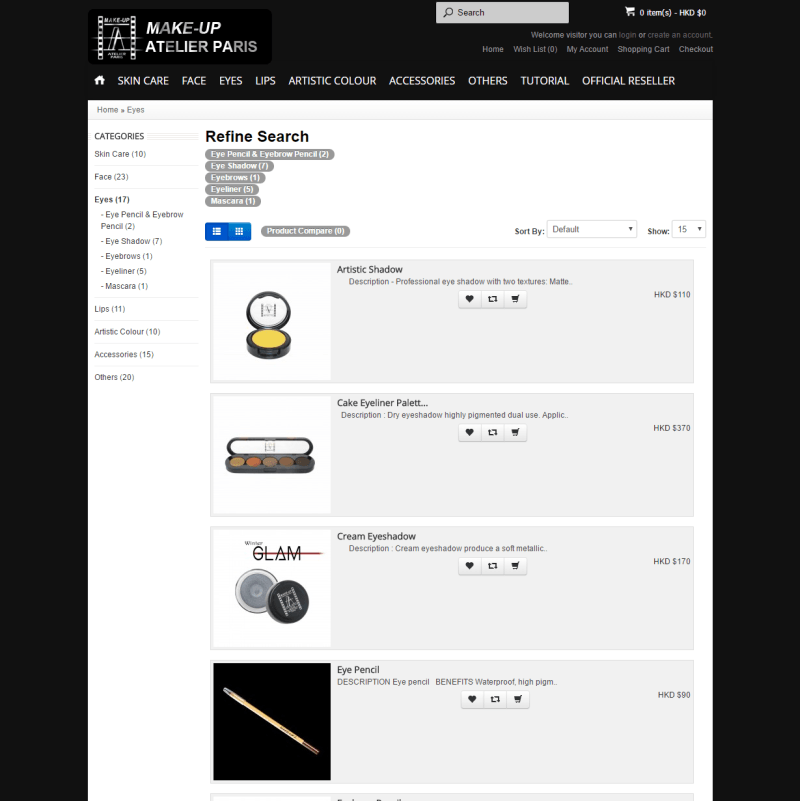Add Cream Eyeshadow to wish list
The image size is (800, 801).
pyautogui.click(x=469, y=566)
